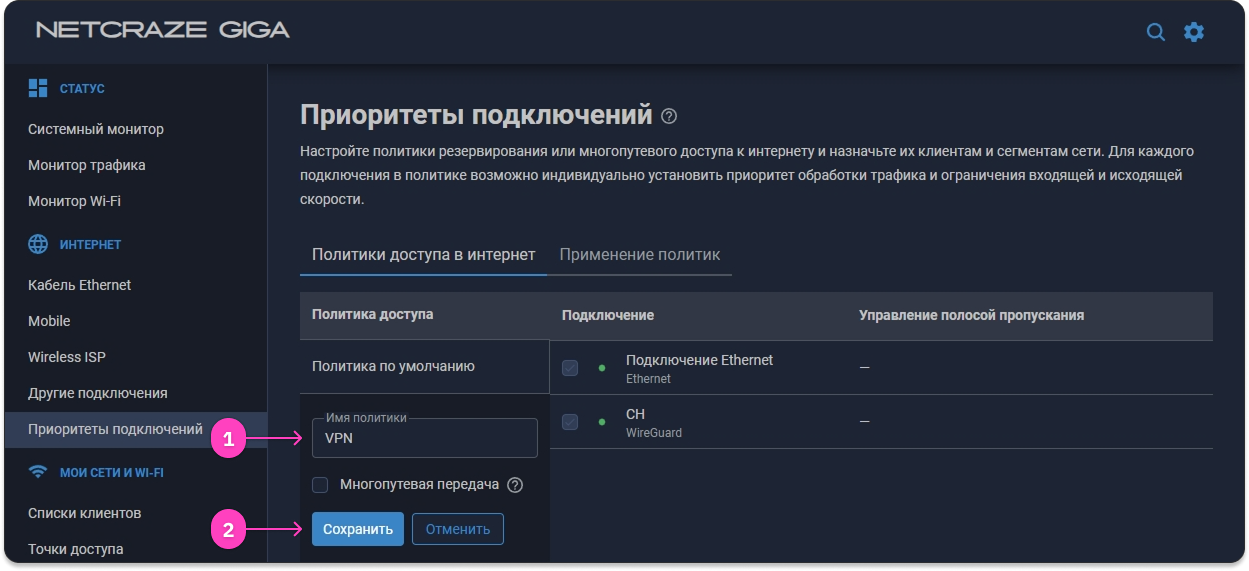
Task: Select Политика по умолчанию in the list
Action: click(x=393, y=366)
